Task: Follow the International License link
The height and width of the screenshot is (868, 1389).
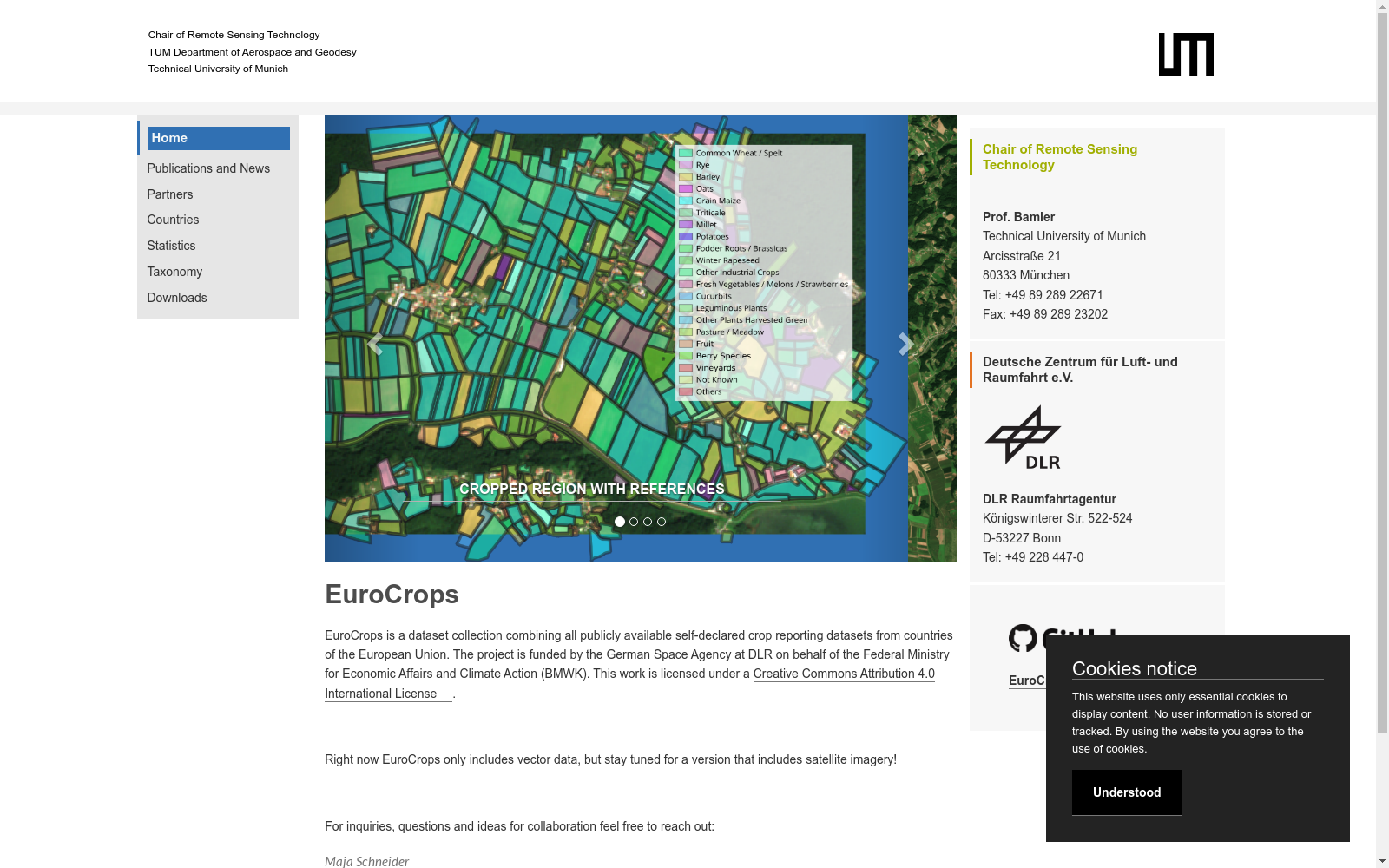Action: click(x=388, y=694)
